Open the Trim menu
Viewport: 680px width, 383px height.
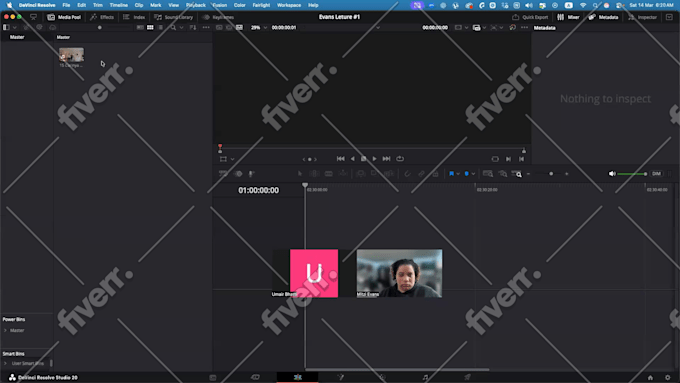pos(98,5)
